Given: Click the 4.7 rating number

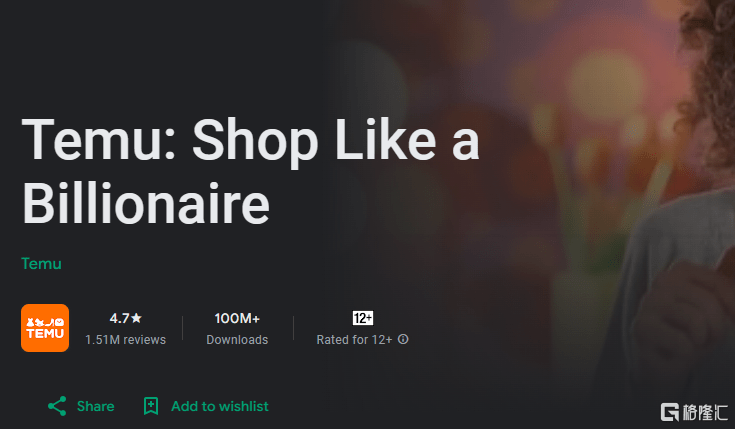Looking at the screenshot, I should [x=120, y=318].
